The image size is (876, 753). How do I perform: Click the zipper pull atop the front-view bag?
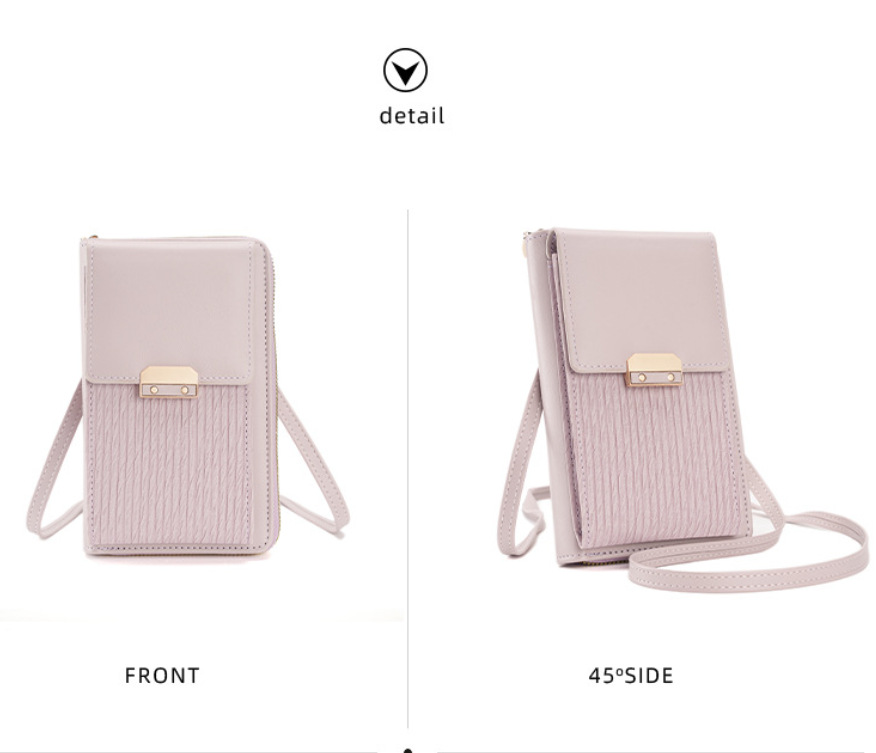pyautogui.click(x=91, y=239)
